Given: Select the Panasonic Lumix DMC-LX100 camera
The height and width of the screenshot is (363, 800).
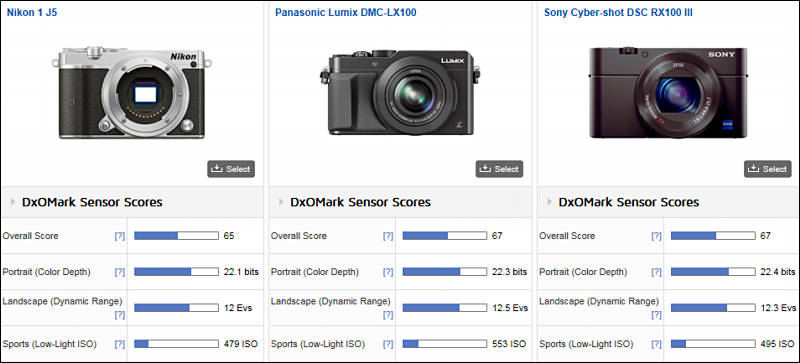Looking at the screenshot, I should tap(499, 169).
